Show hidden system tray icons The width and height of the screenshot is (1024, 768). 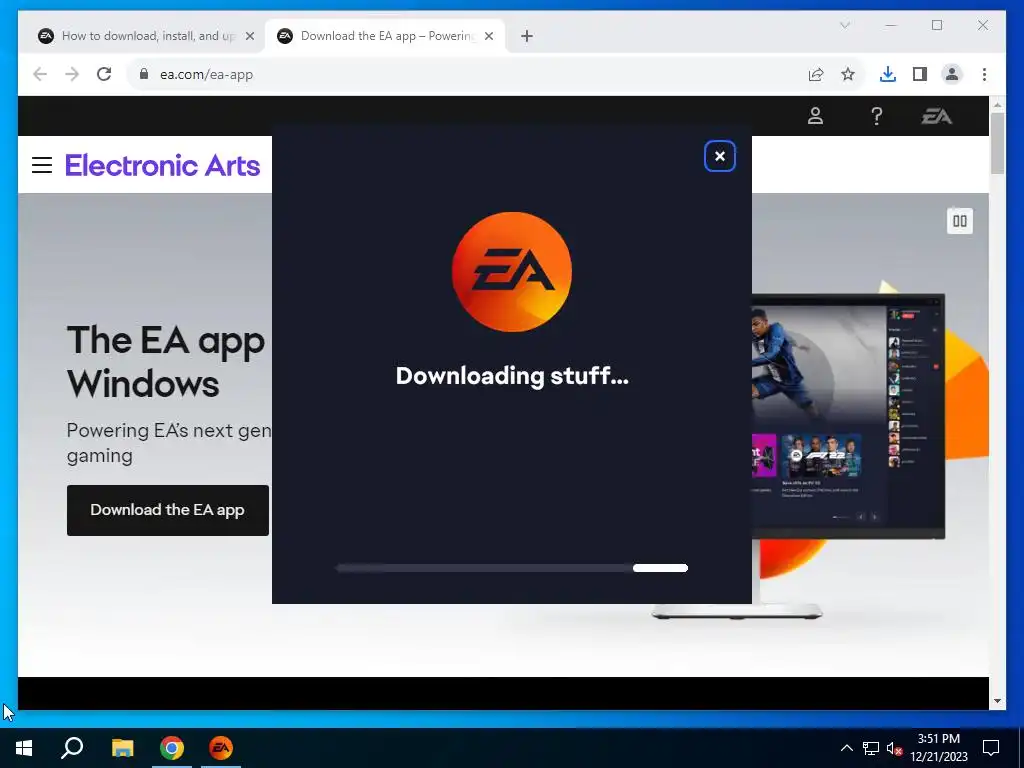tap(846, 748)
